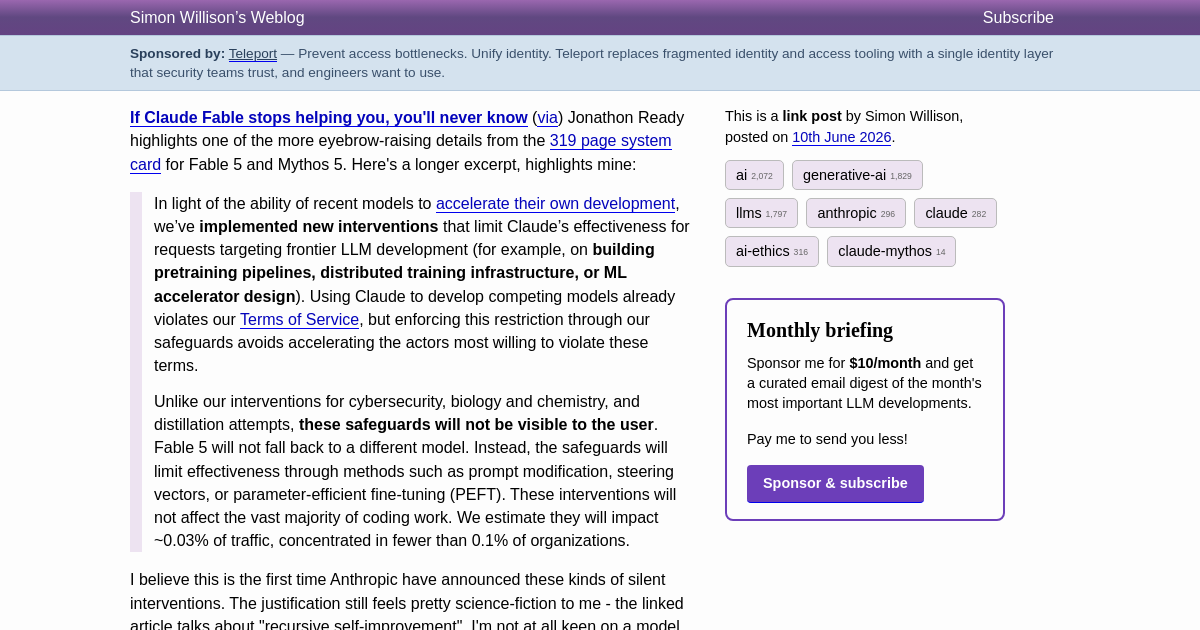1200x630 pixels.
Task: Open 'accelerate their own development' link
Action: coord(555,204)
